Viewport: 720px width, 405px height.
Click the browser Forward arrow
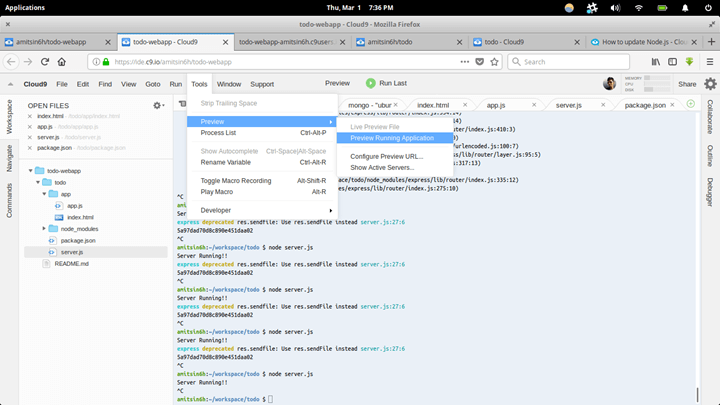coord(28,62)
